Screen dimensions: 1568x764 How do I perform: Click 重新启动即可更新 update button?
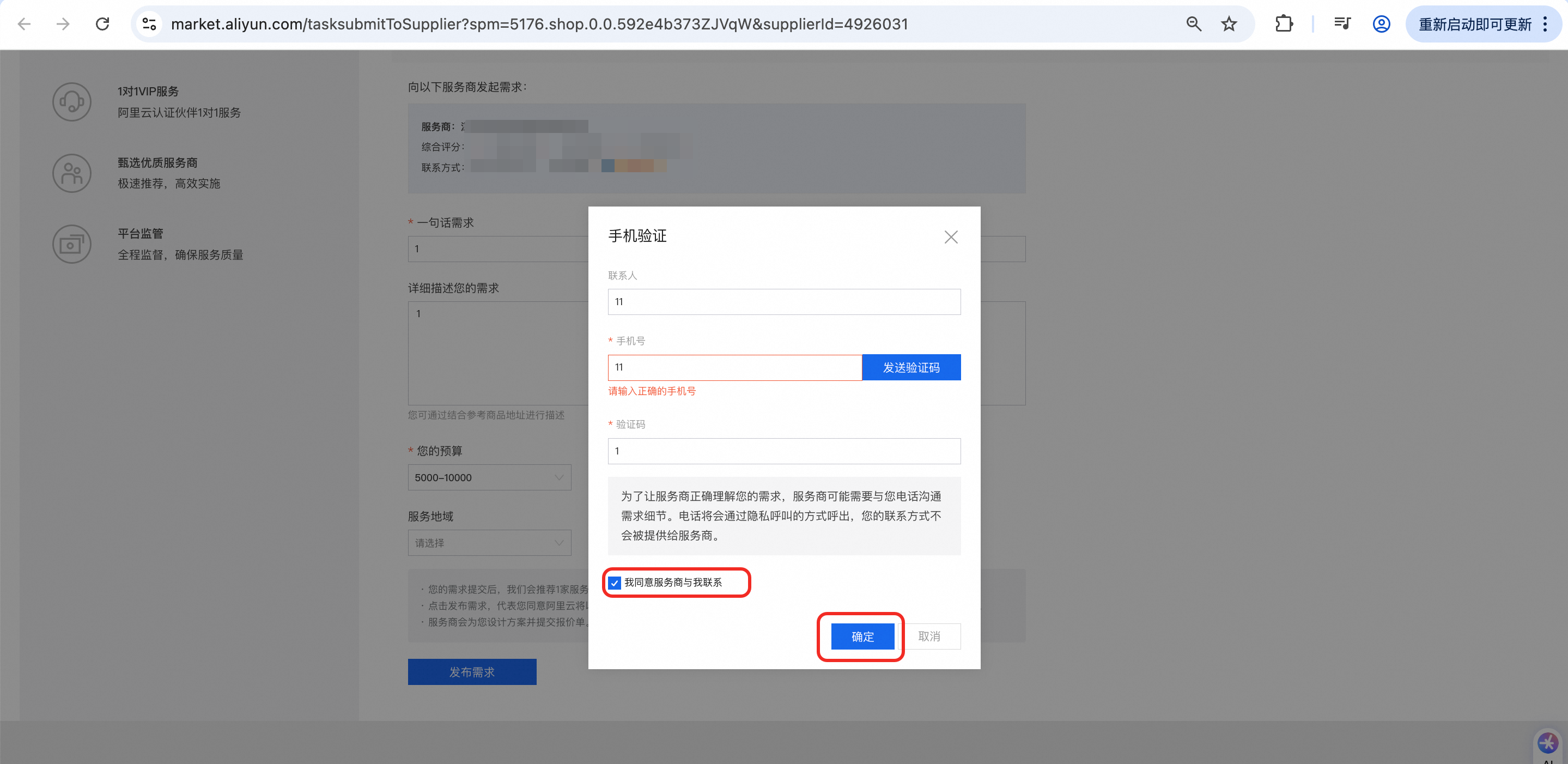click(1474, 24)
